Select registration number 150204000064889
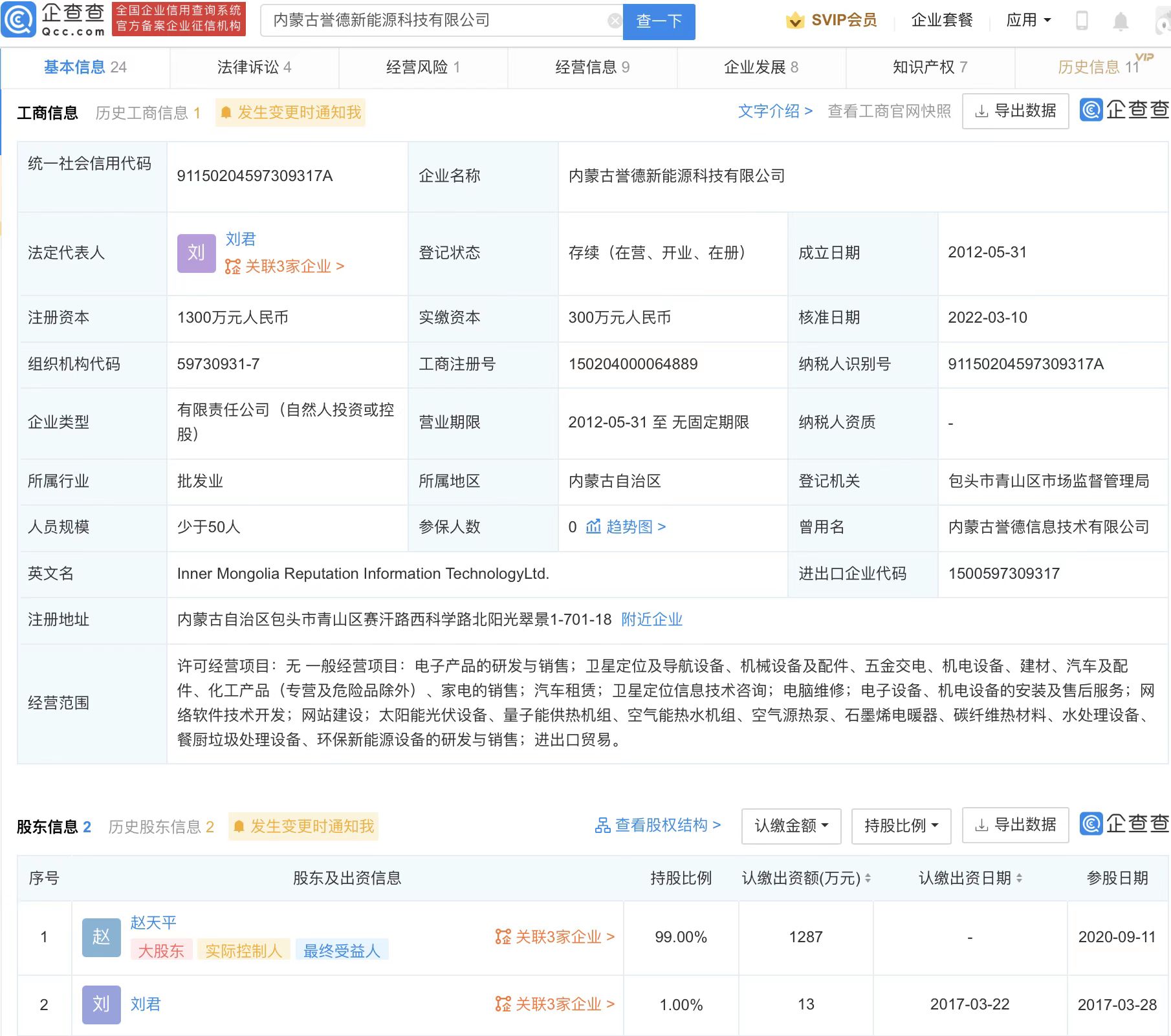The image size is (1171, 1036). point(633,364)
